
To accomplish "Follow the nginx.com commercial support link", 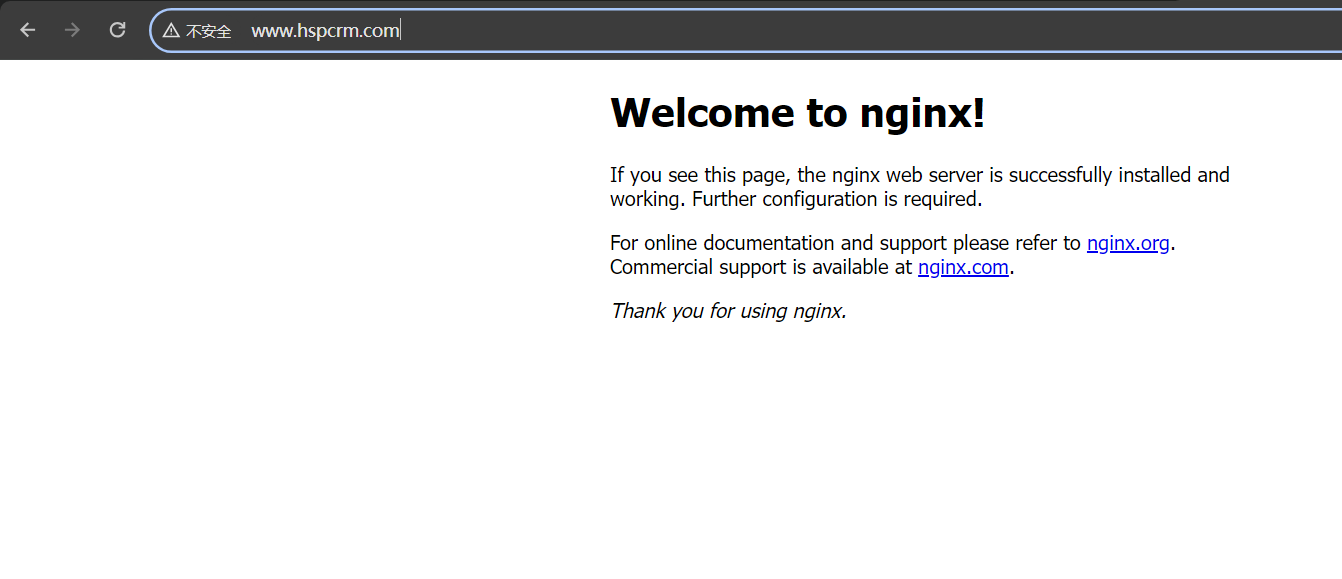I will pos(963,267).
